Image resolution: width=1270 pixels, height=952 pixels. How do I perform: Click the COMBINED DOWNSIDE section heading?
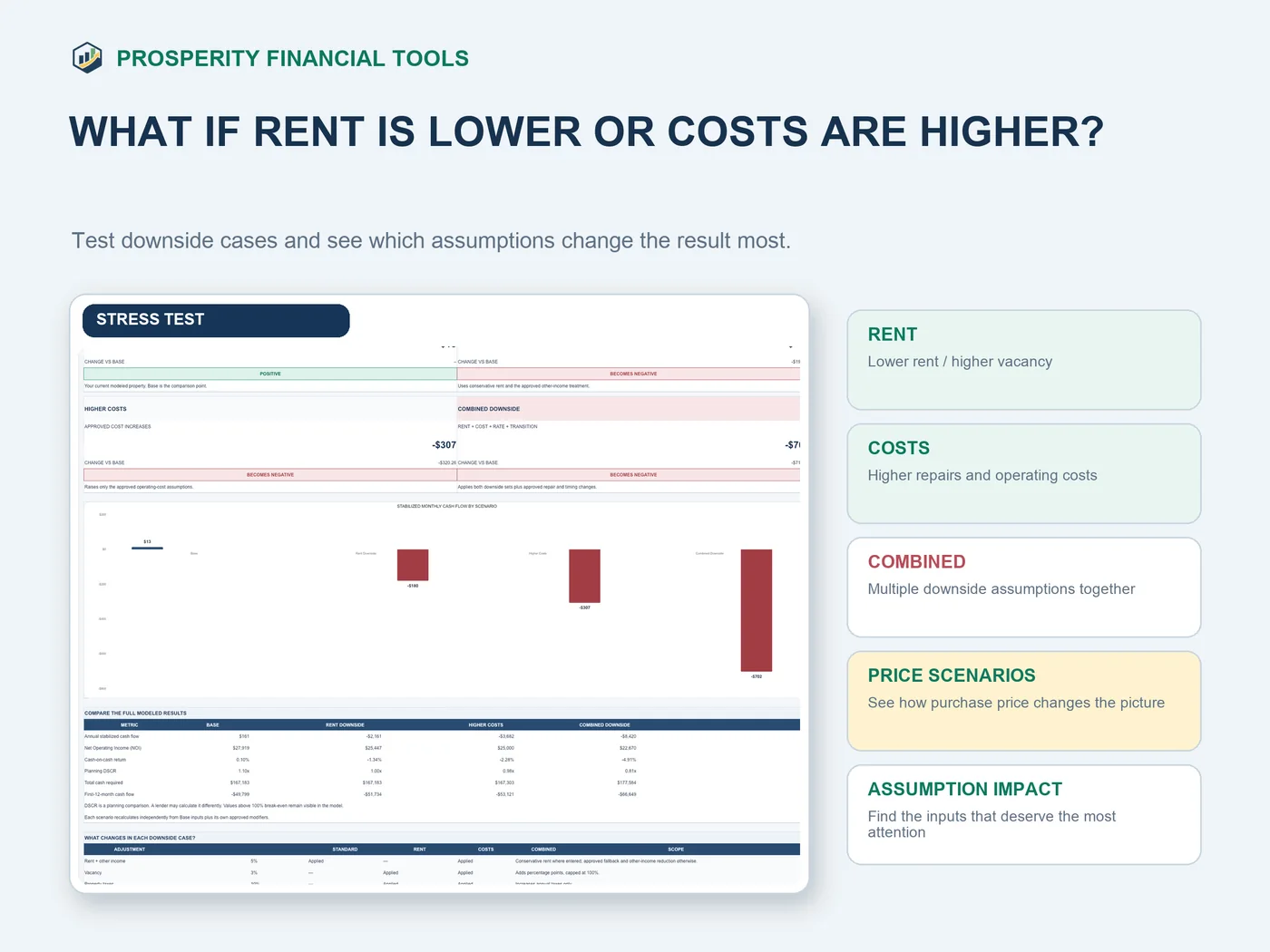pos(489,409)
